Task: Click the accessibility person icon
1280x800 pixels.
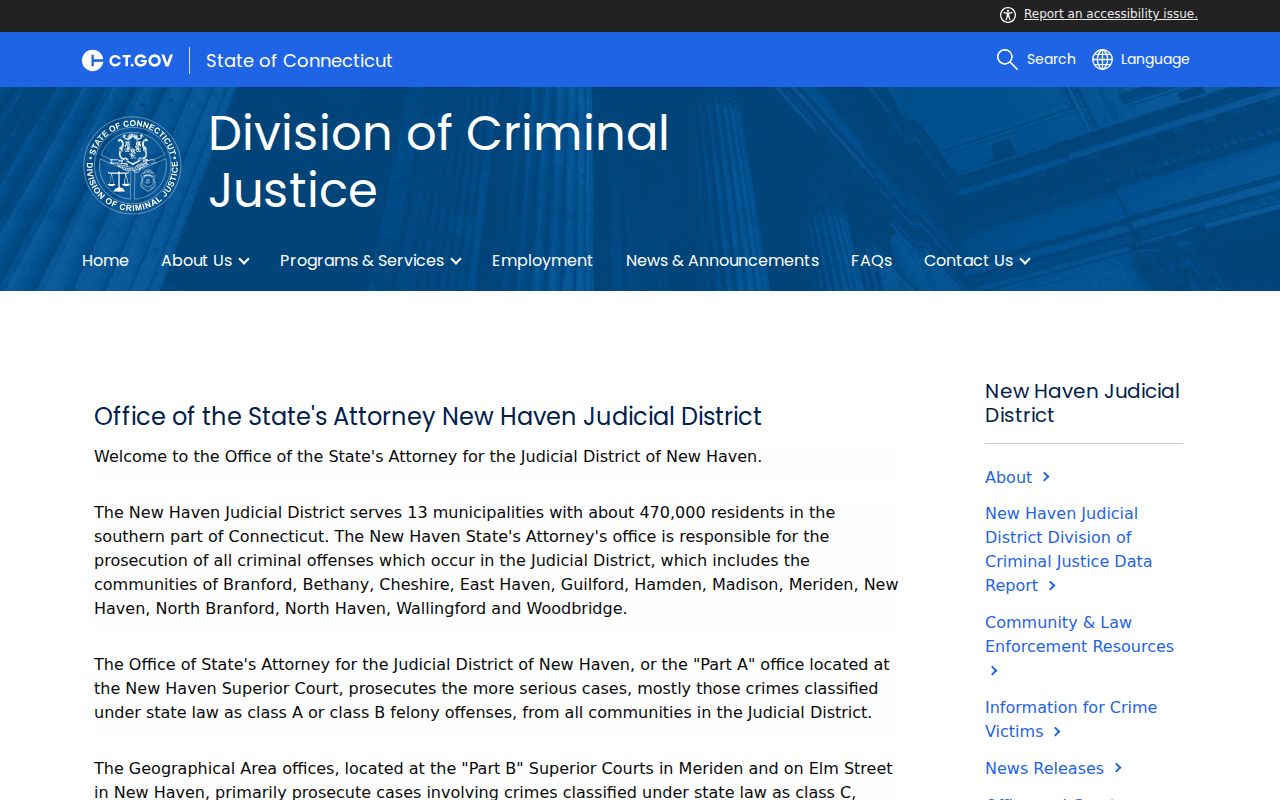Action: pyautogui.click(x=1008, y=14)
